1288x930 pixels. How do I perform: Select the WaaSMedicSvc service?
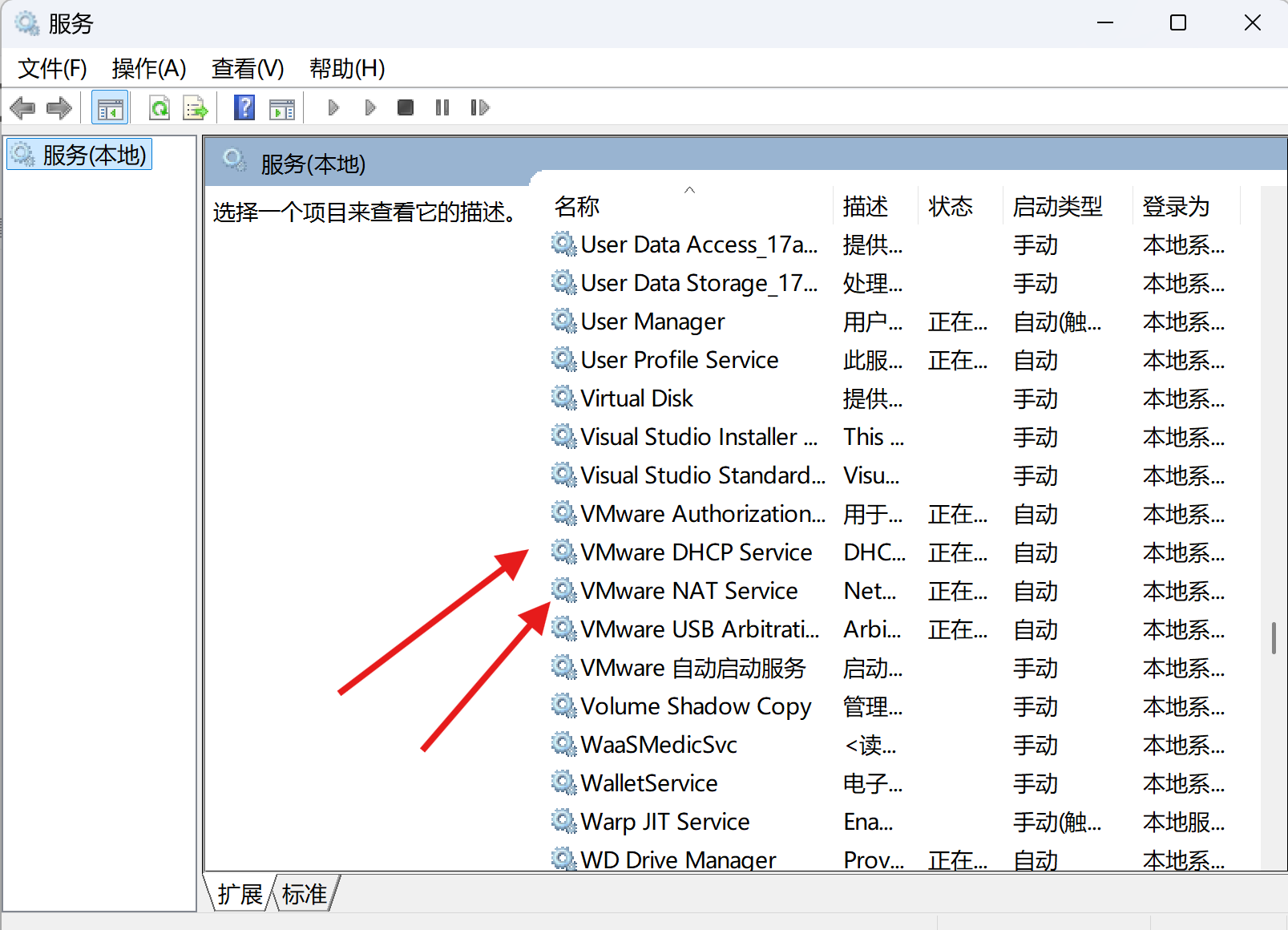(x=894, y=745)
